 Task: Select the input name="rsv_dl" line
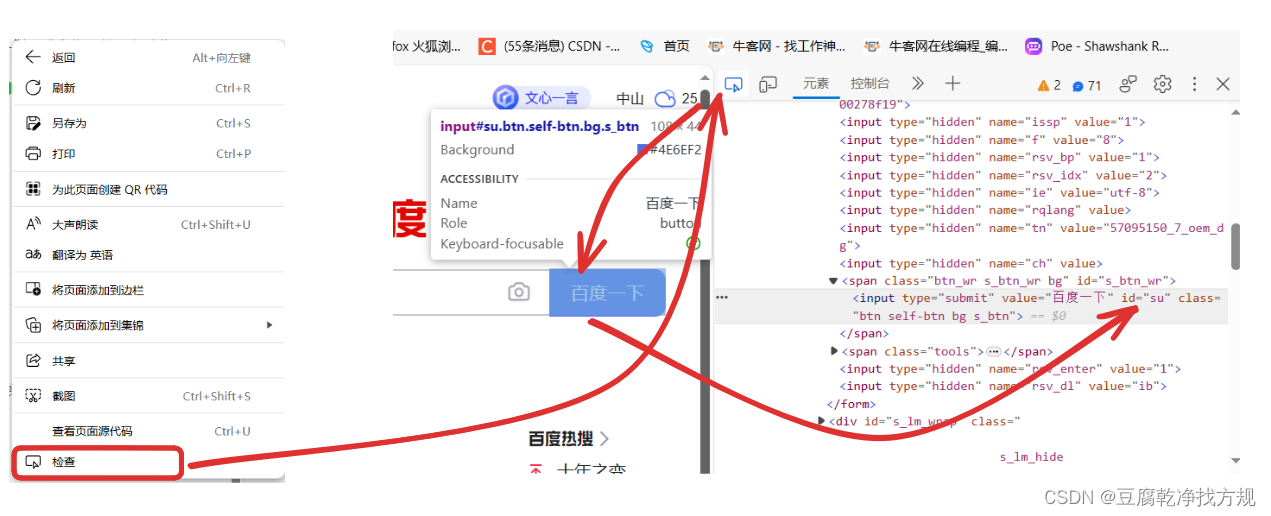(1003, 386)
